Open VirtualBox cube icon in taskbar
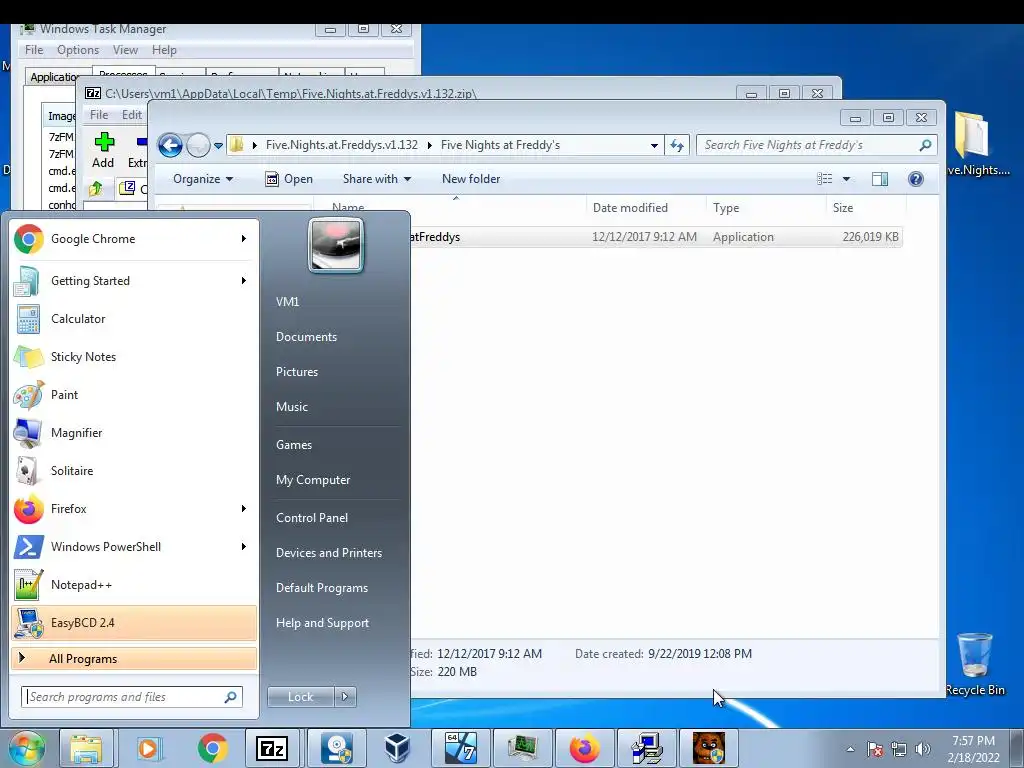The width and height of the screenshot is (1024, 768). [397, 748]
